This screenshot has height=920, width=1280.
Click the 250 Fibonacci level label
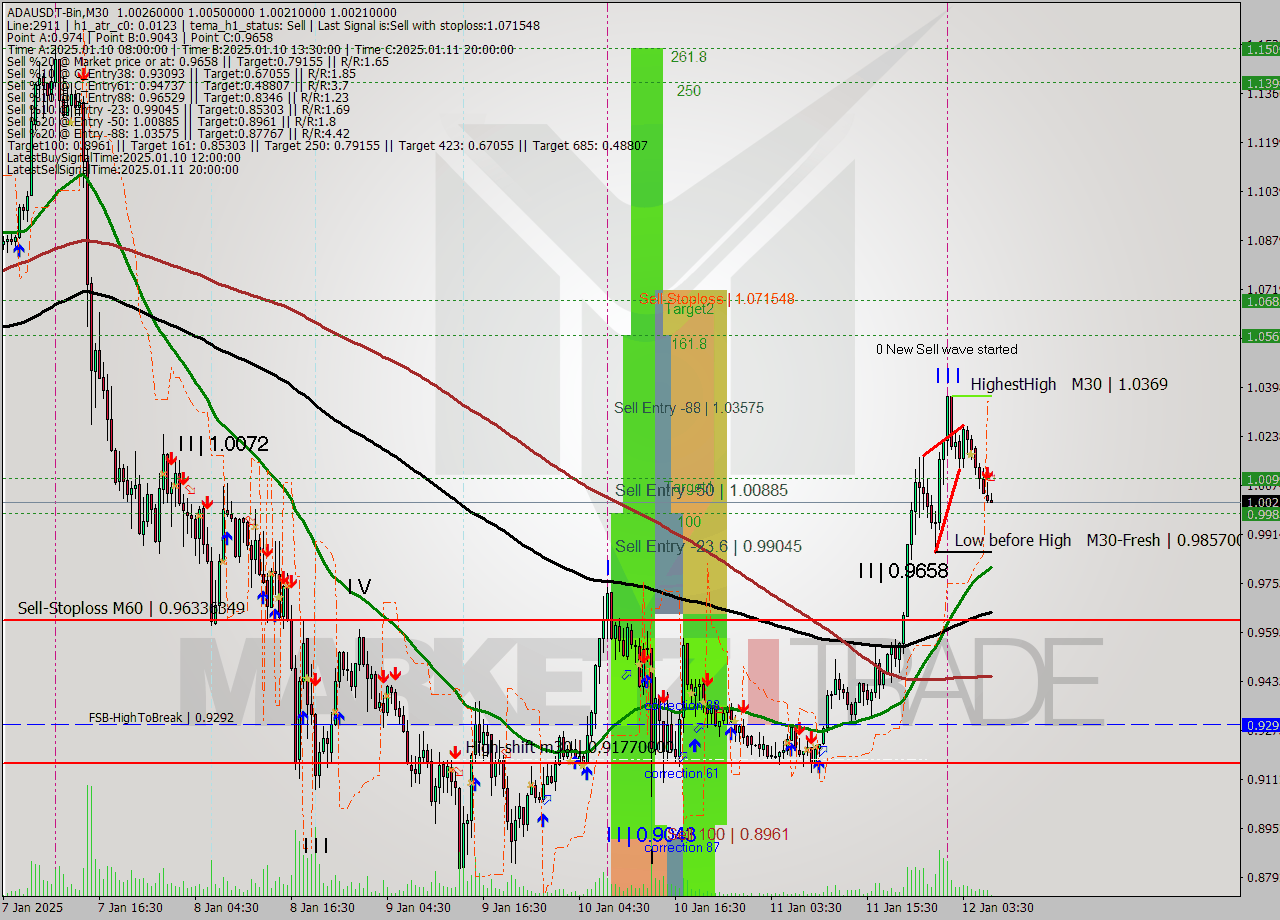click(688, 91)
